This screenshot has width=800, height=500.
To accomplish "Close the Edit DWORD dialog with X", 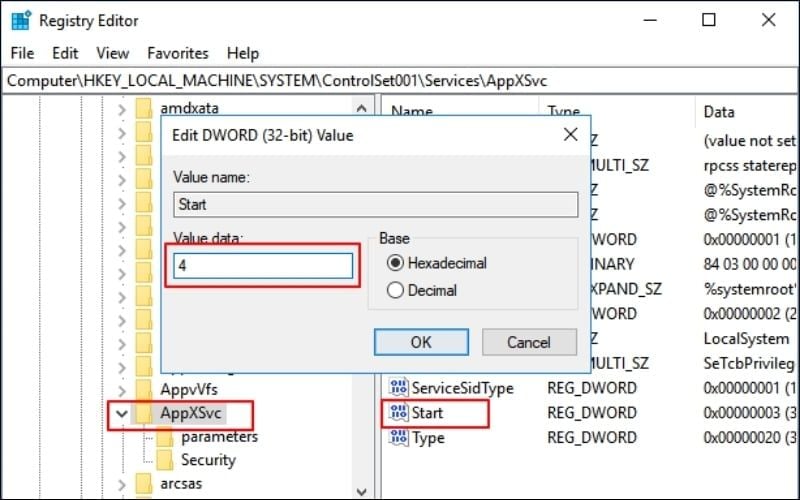I will 570,134.
